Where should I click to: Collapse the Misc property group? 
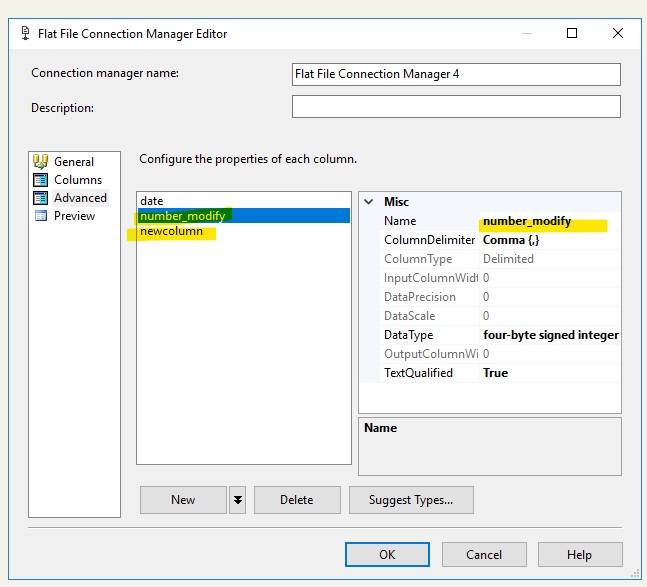coord(369,202)
